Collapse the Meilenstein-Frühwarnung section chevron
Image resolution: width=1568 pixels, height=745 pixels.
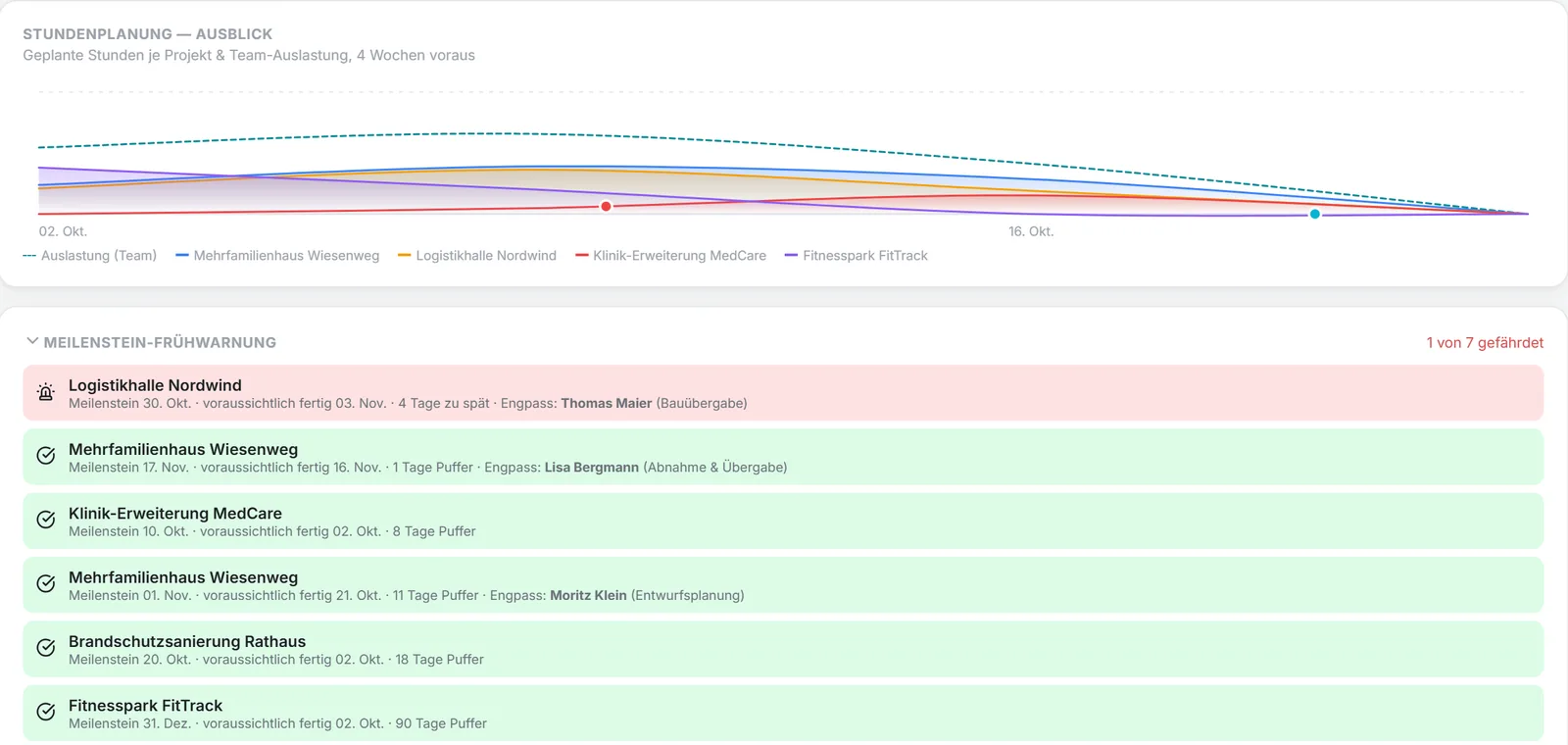tap(32, 341)
